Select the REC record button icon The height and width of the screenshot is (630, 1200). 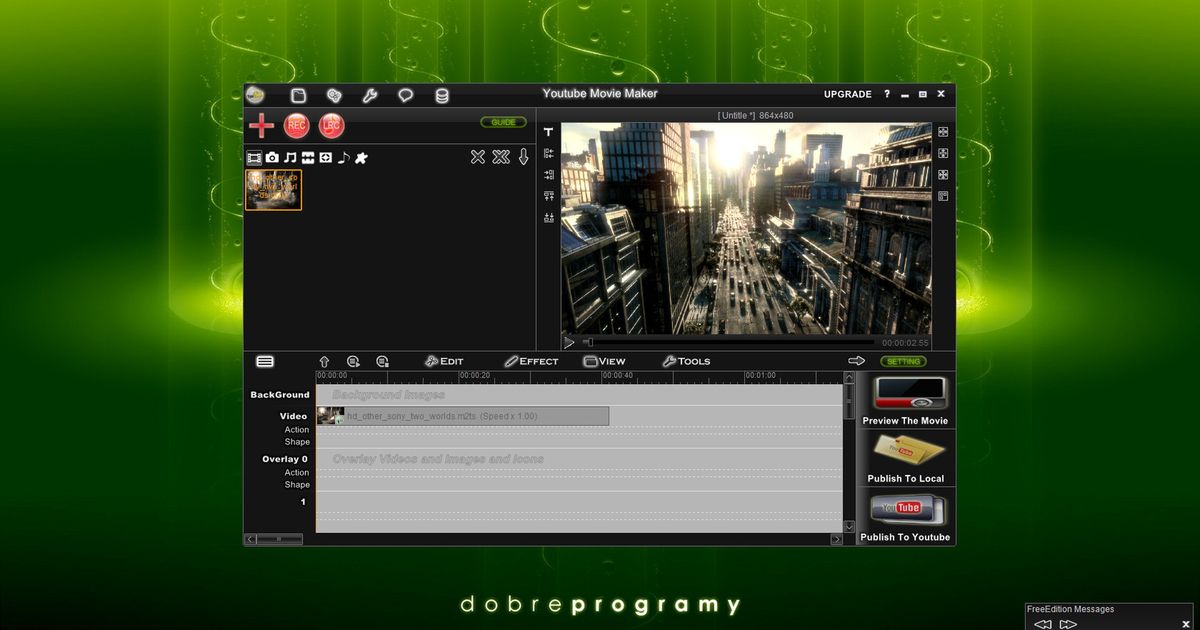[x=295, y=125]
